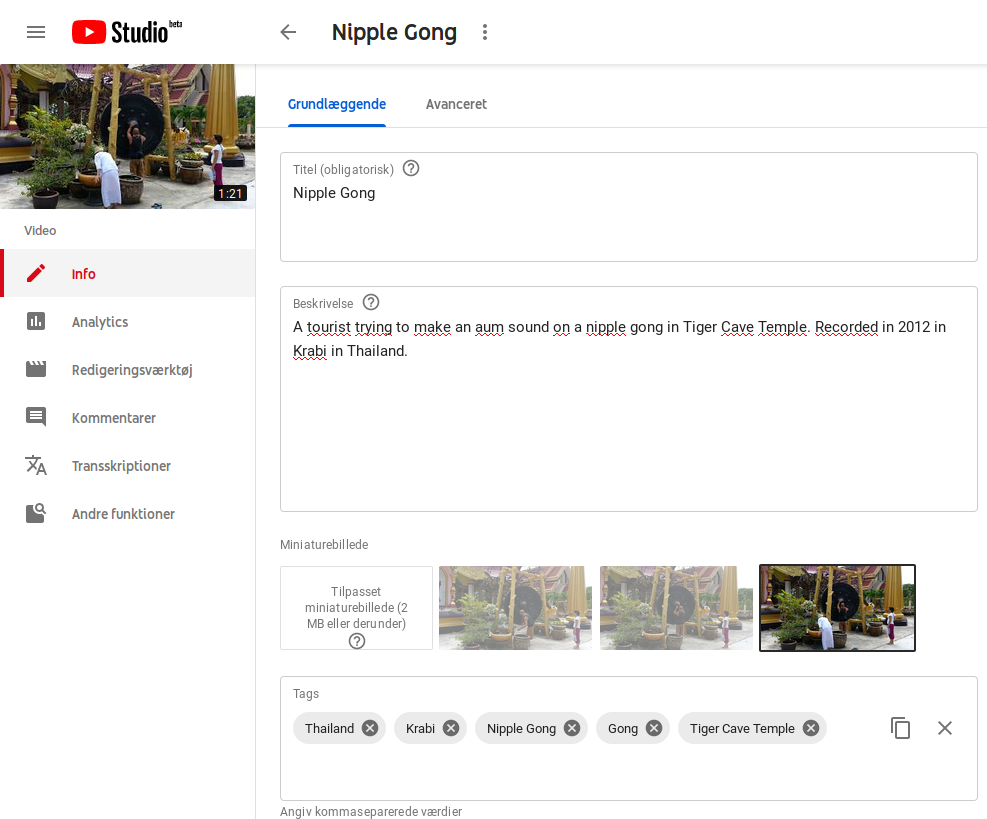Click the Angiv kommaseparerede værdier hint text
The image size is (987, 819).
coord(371,811)
